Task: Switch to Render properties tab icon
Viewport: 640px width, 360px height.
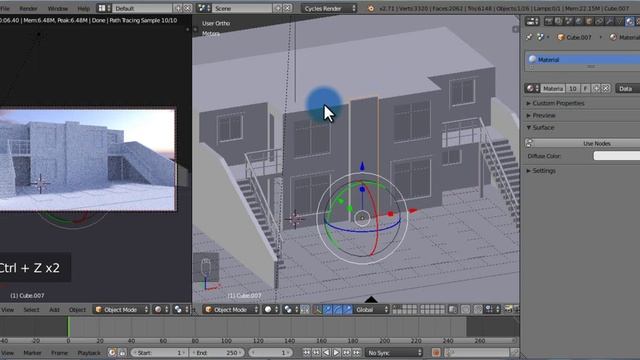Action: (548, 21)
